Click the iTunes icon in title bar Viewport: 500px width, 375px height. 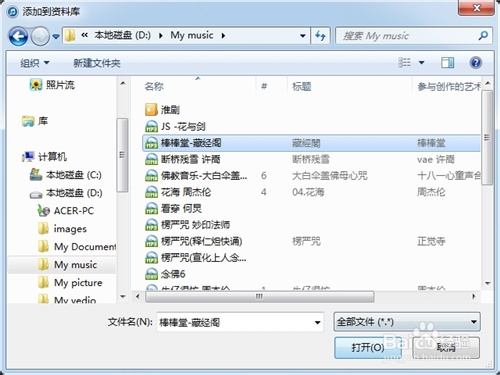click(13, 12)
